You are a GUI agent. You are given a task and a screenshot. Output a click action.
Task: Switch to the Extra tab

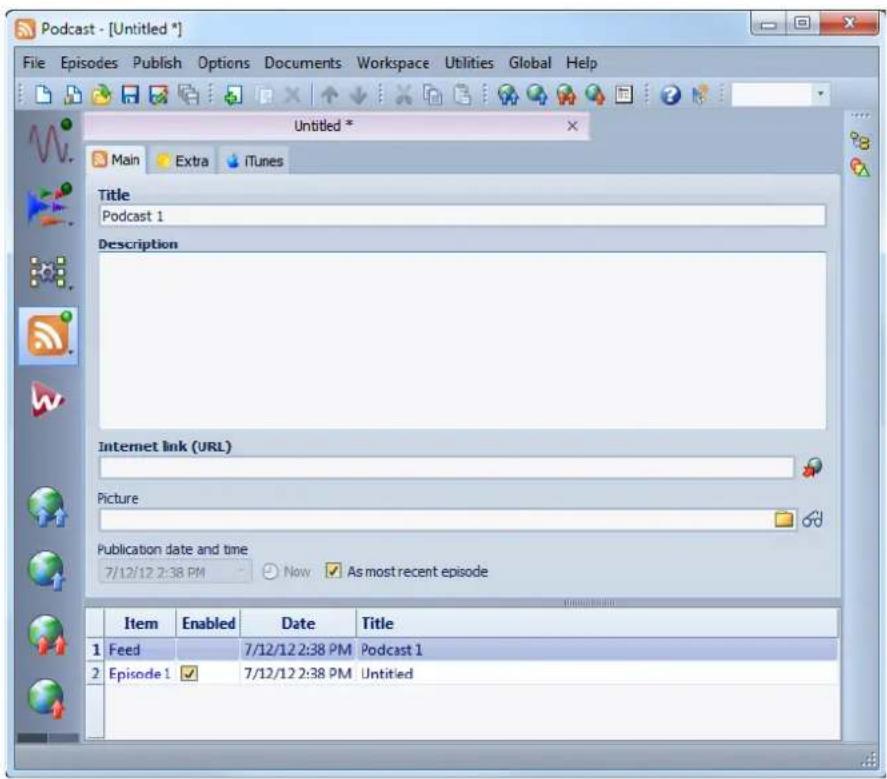point(183,161)
